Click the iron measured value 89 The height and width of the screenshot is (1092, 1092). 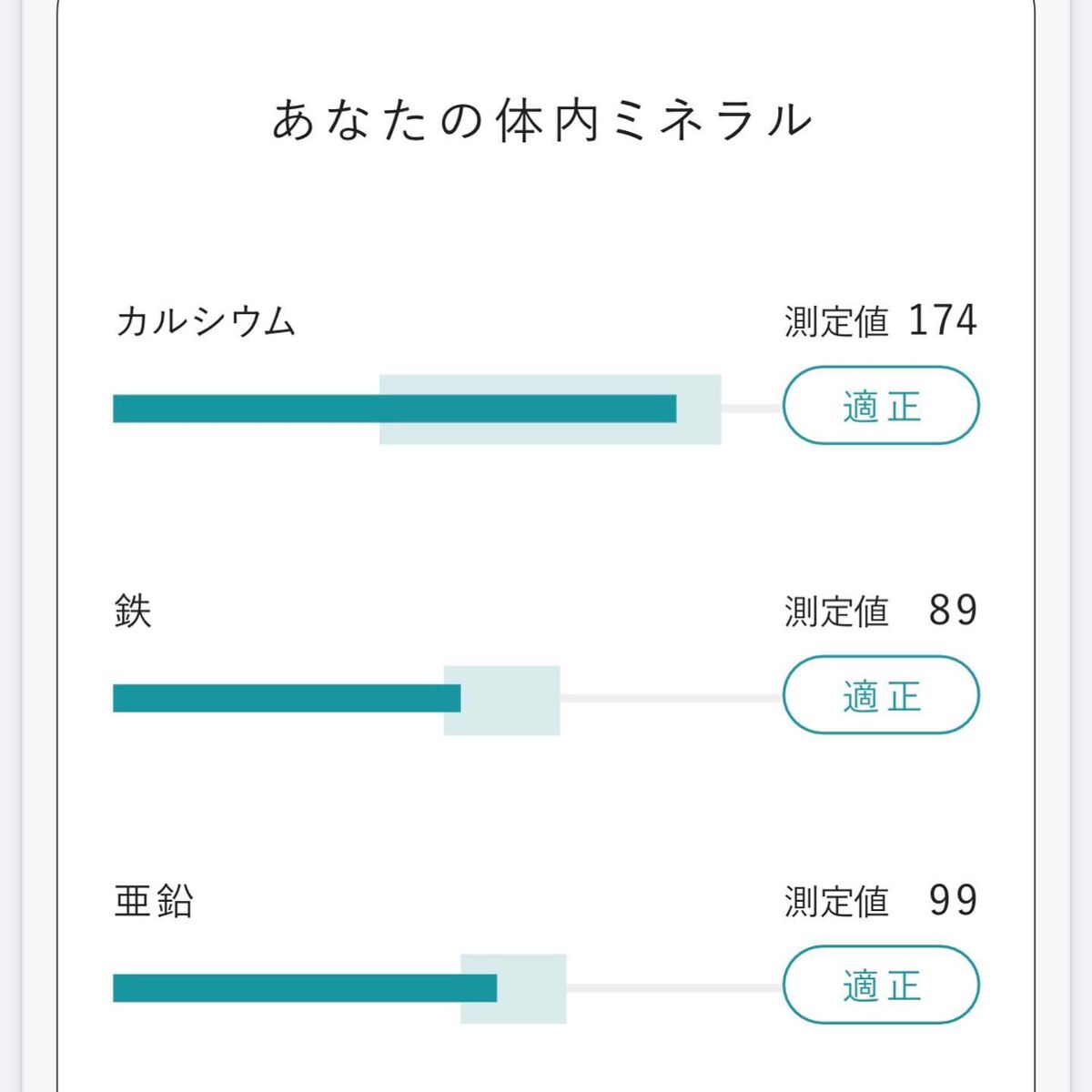952,611
